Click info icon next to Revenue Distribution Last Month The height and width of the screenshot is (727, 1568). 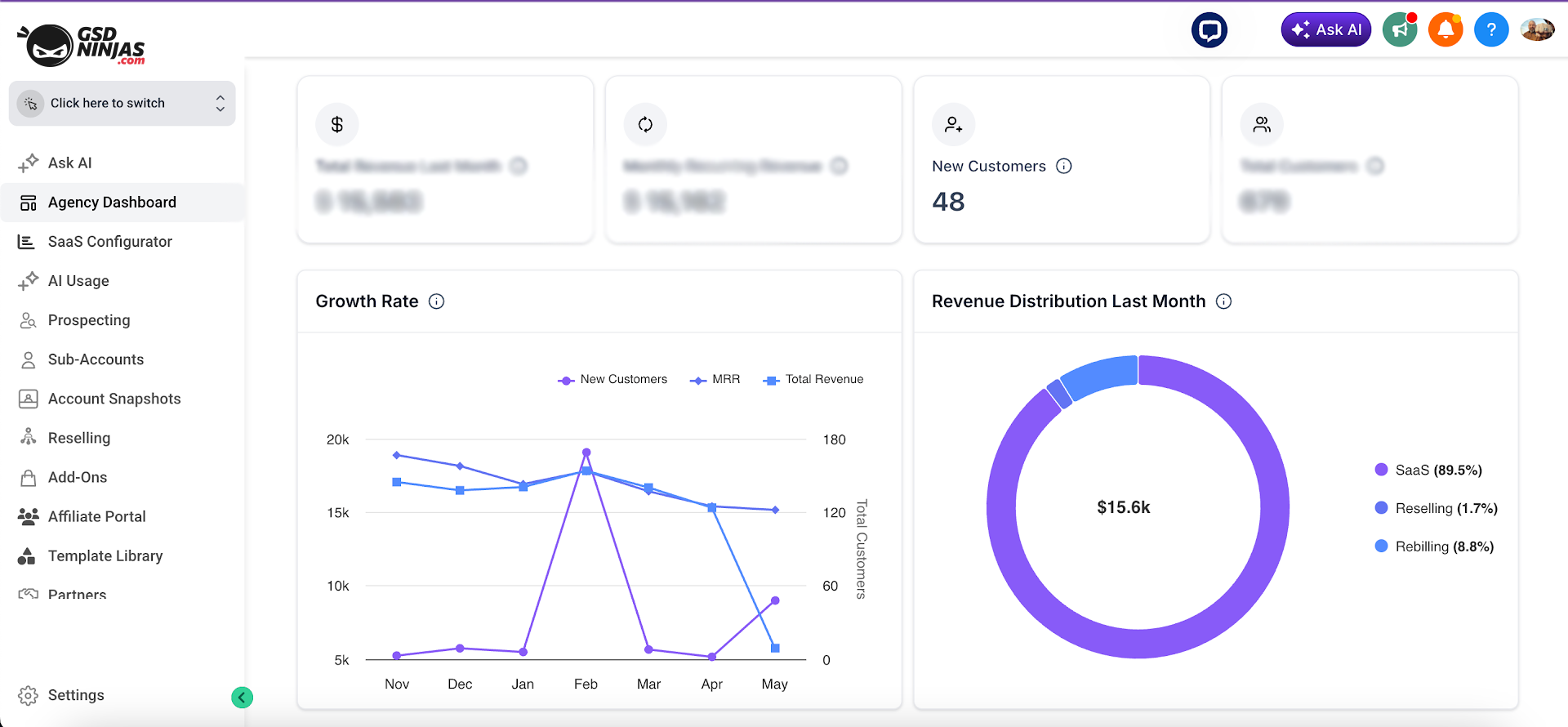coord(1223,301)
